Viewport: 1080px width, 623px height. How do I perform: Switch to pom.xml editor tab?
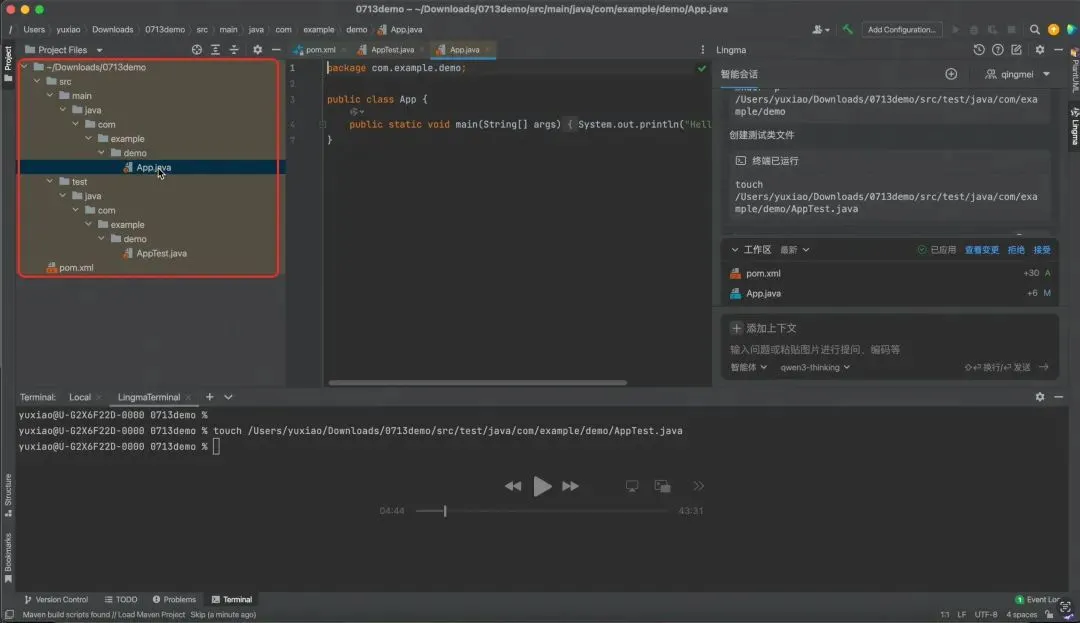click(320, 50)
